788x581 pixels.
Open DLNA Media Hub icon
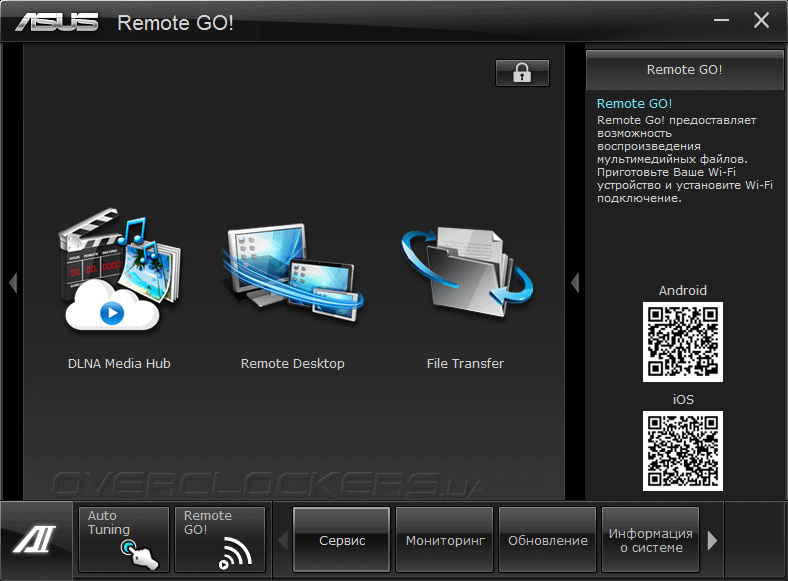click(x=119, y=270)
